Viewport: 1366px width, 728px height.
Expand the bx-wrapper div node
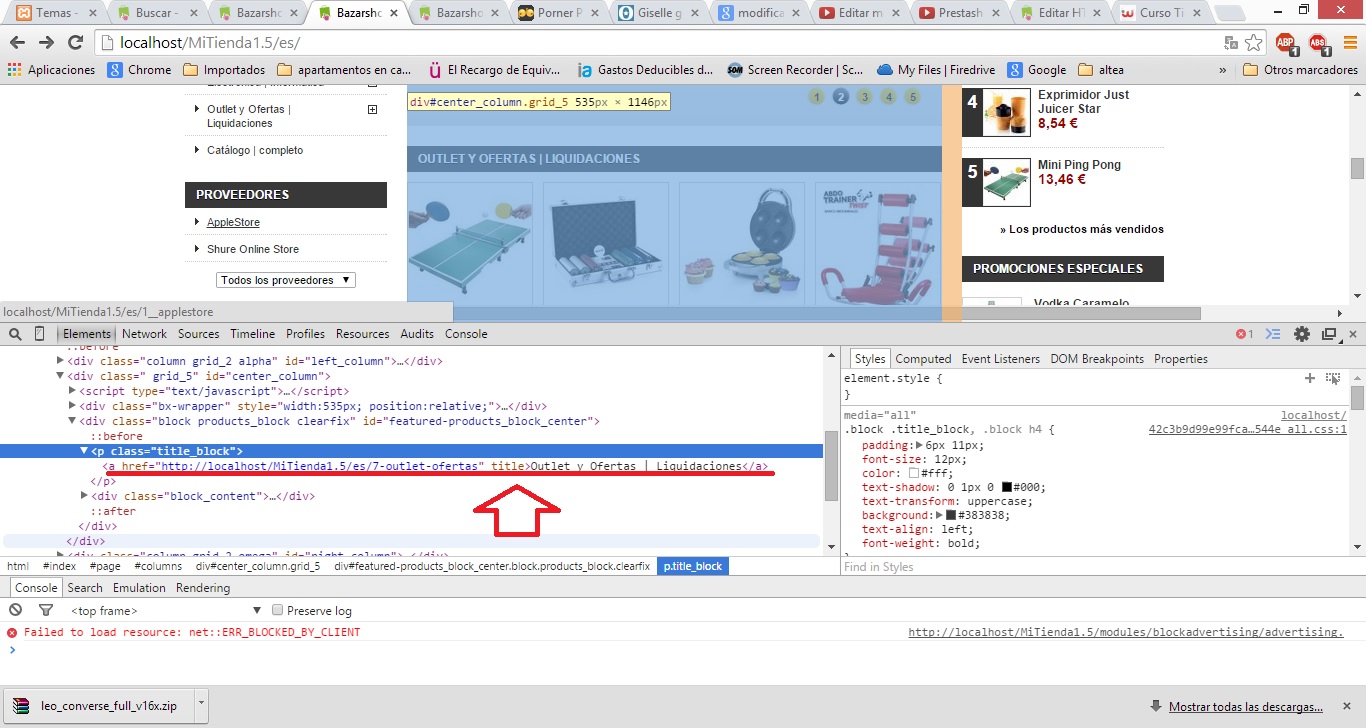coord(72,406)
